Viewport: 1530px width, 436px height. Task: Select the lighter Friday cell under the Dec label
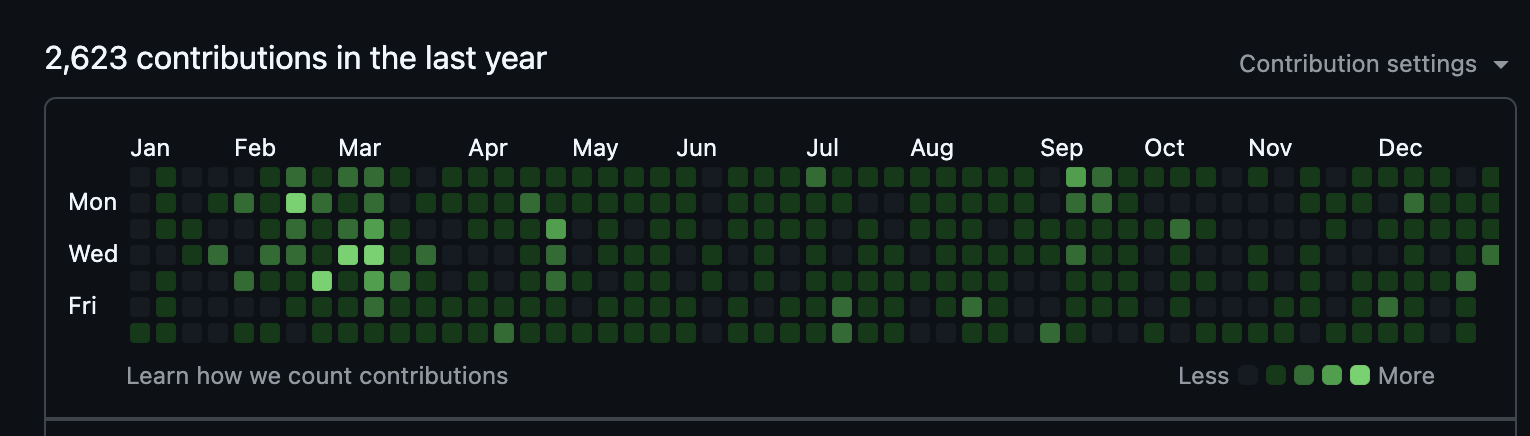coord(1388,307)
